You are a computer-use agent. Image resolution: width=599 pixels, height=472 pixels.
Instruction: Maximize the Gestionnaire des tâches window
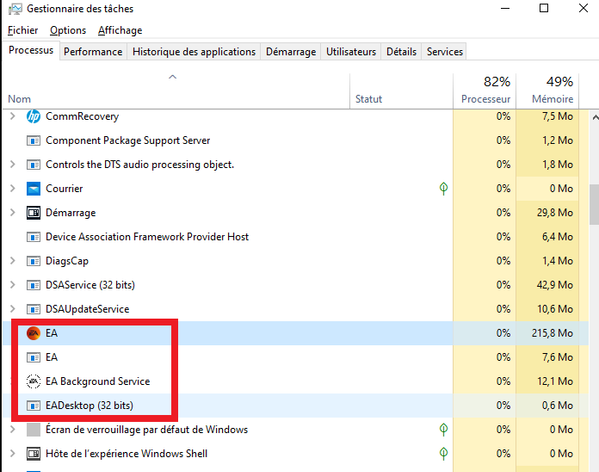[544, 8]
